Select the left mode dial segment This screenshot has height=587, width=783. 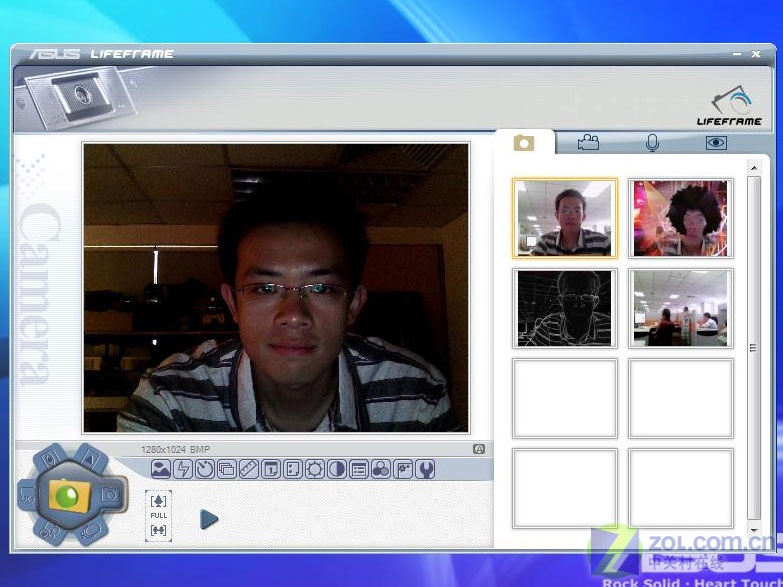point(28,495)
